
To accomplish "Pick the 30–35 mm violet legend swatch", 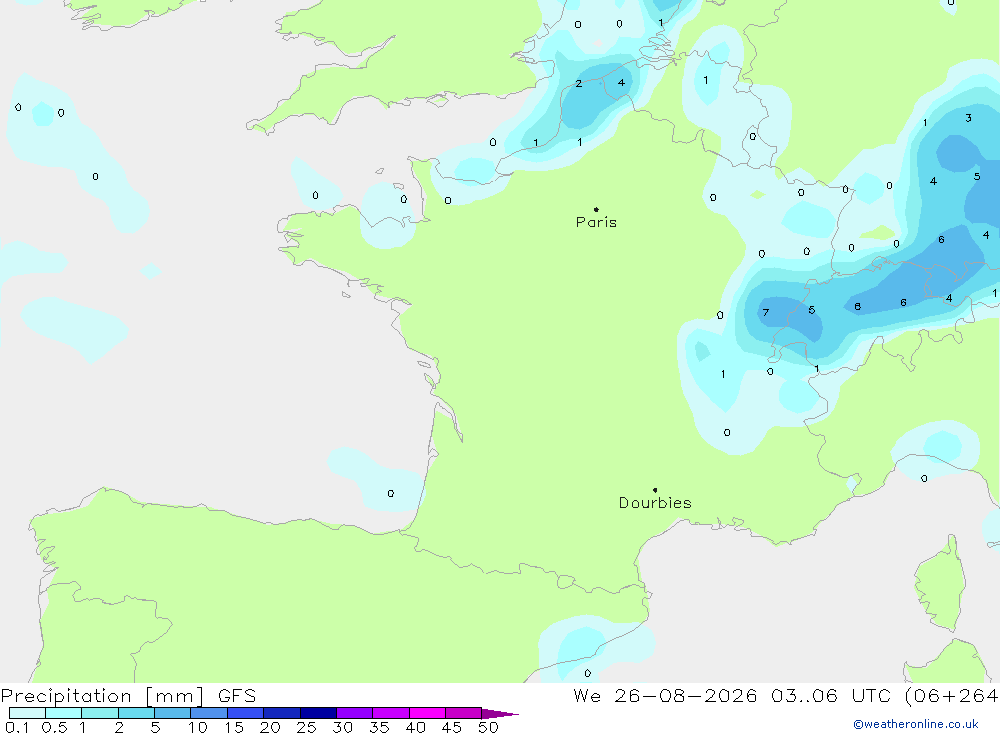I will 355,713.
